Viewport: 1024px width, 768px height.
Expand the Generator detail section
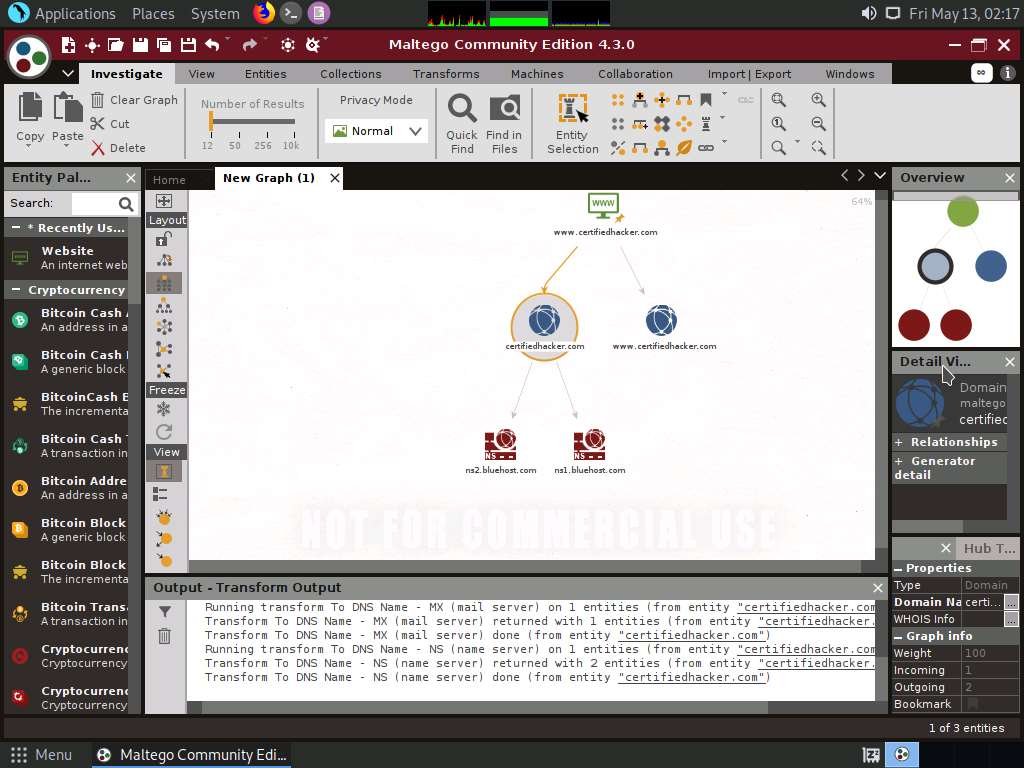(899, 461)
